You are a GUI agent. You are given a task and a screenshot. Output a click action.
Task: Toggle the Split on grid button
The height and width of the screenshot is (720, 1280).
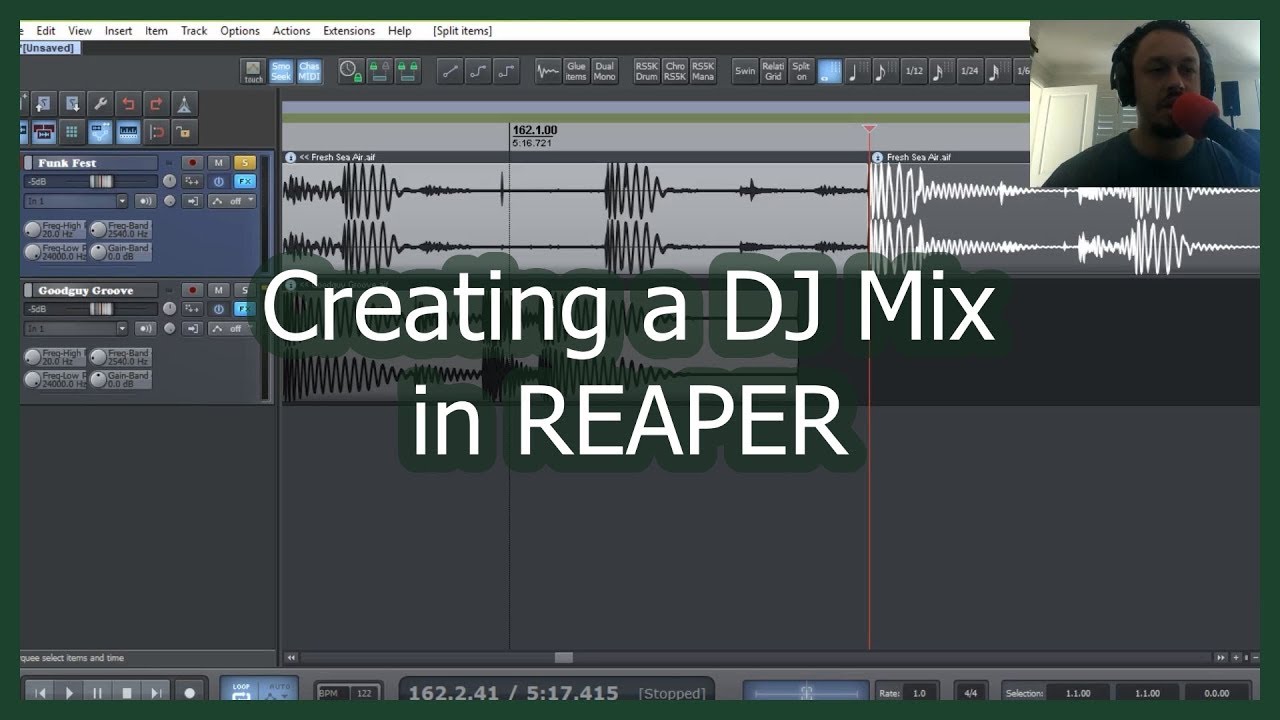[x=801, y=71]
